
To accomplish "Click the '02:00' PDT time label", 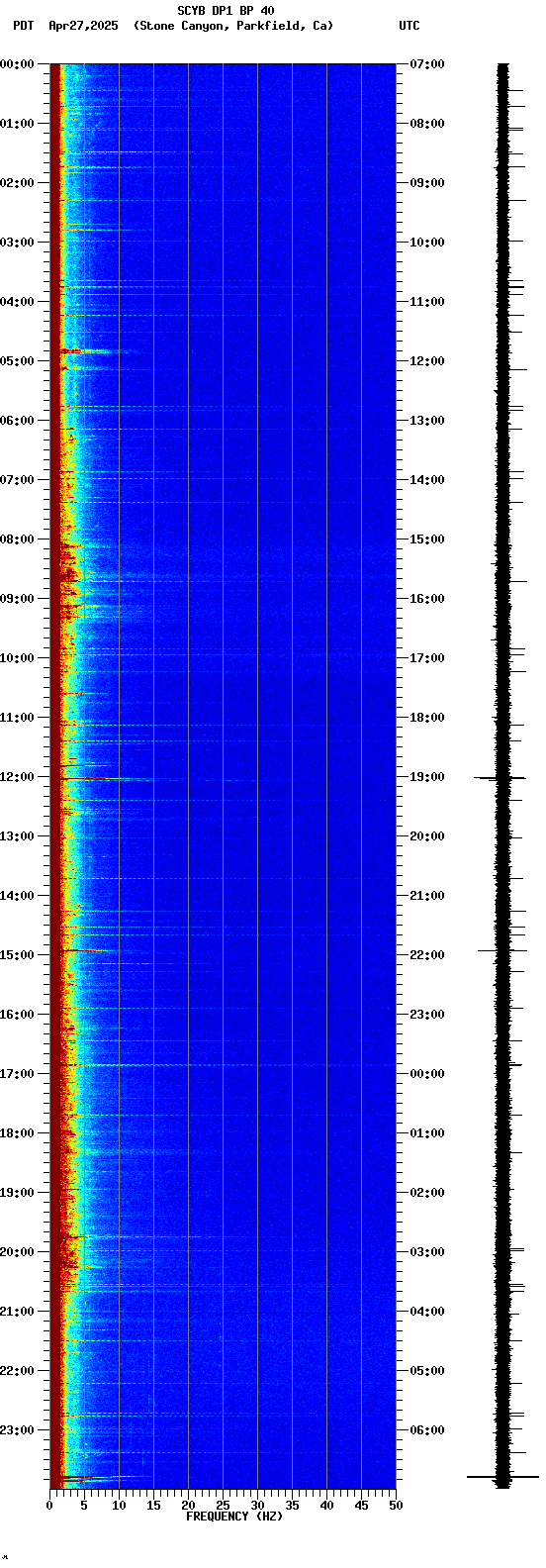I will 17,183.
